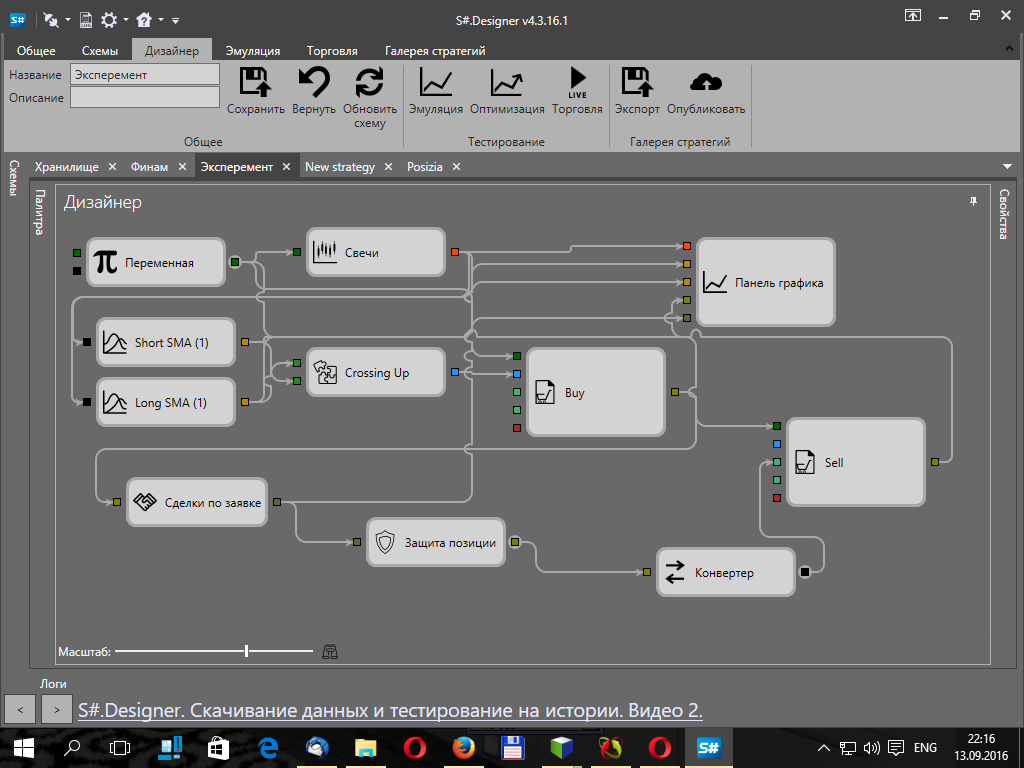The image size is (1024, 768).
Task: Click the Обновить схему refresh icon
Action: coord(370,83)
